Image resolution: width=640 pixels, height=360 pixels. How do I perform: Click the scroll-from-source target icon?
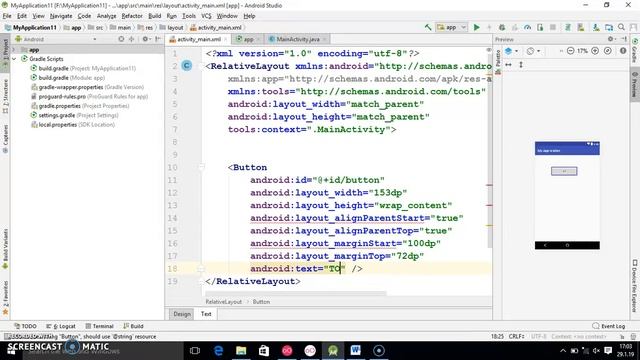click(121, 39)
